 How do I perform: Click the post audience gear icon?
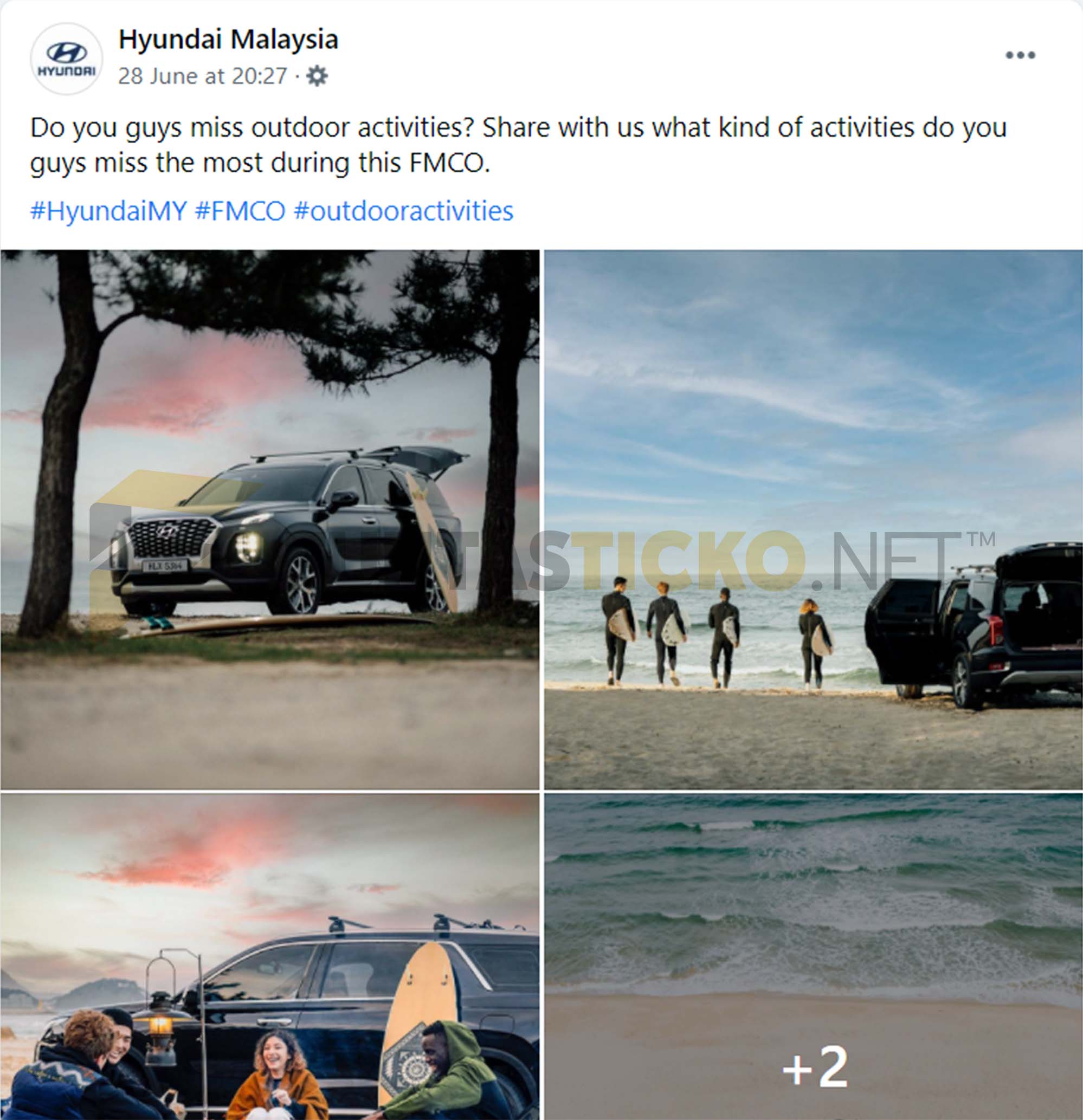(317, 76)
